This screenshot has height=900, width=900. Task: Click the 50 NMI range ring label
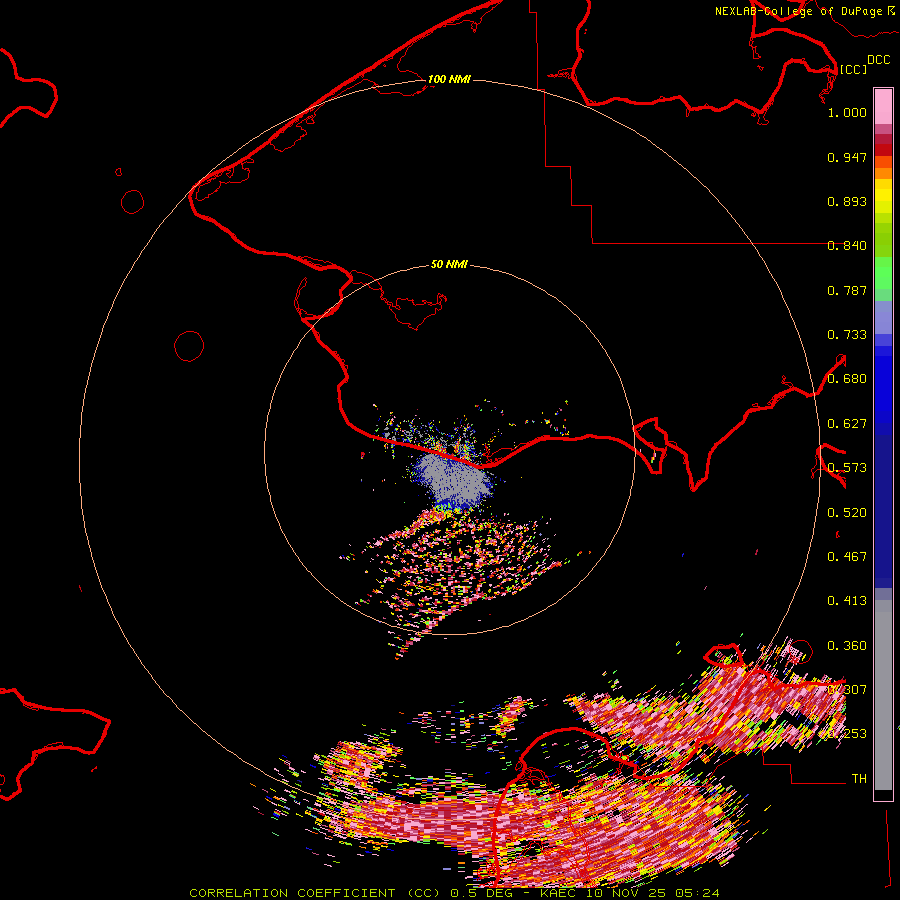449,264
